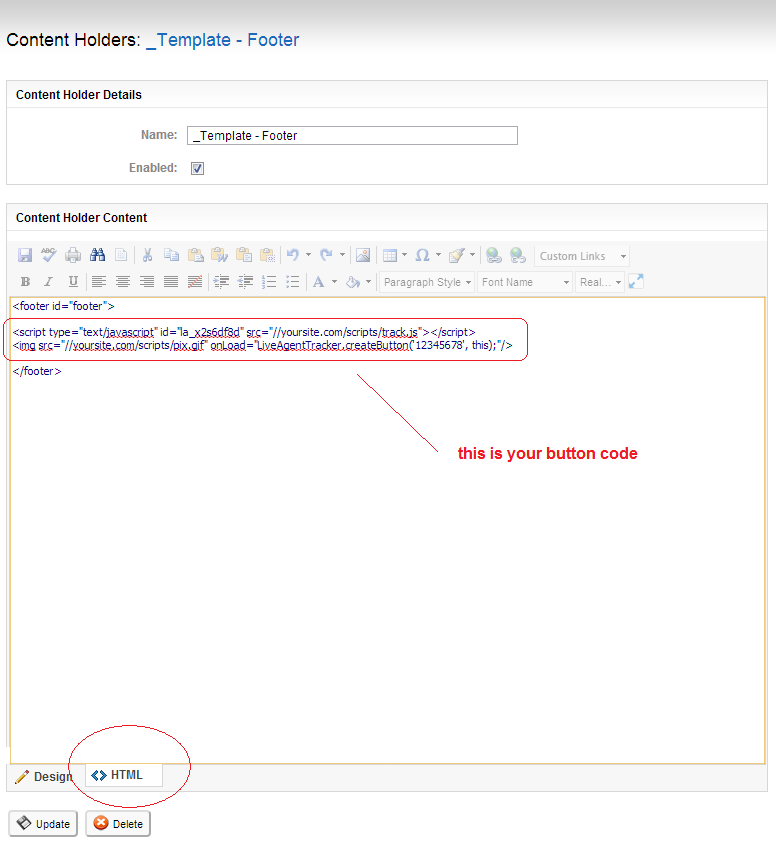776x846 pixels.
Task: Click the Update button
Action: (43, 824)
